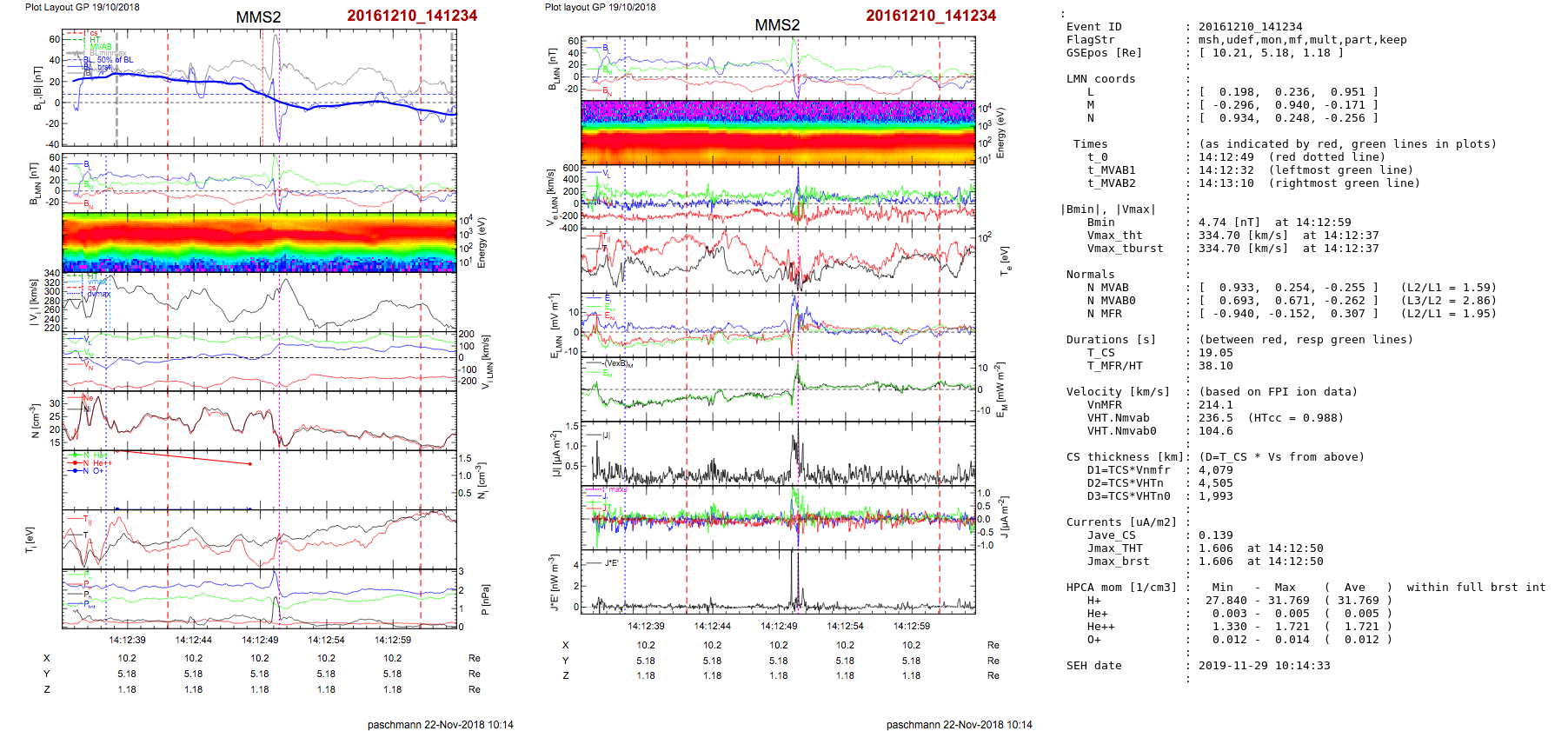This screenshot has width=1568, height=731.
Task: Click the SEH date timestamp value
Action: [x=1264, y=666]
